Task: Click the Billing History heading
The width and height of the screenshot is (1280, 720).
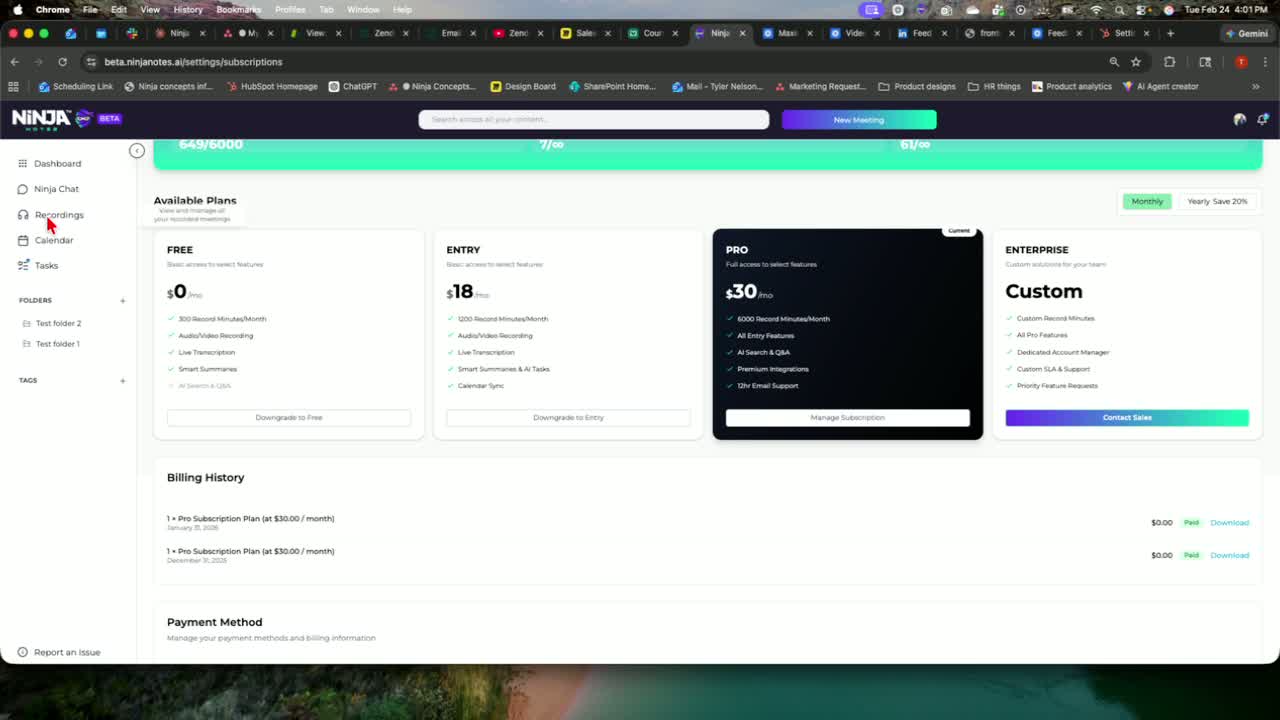Action: [206, 477]
